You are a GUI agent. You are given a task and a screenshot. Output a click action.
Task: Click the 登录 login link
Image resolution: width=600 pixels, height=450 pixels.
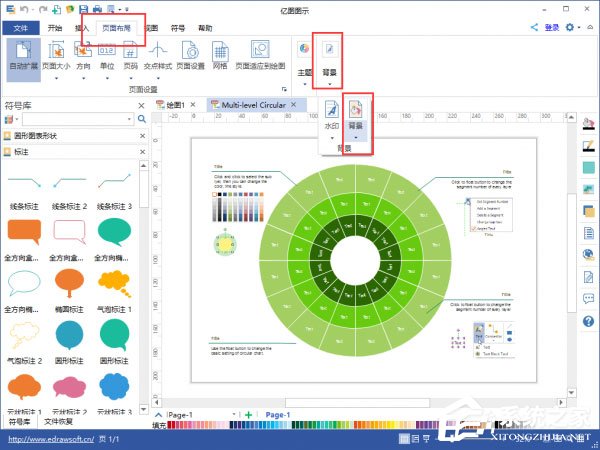551,28
